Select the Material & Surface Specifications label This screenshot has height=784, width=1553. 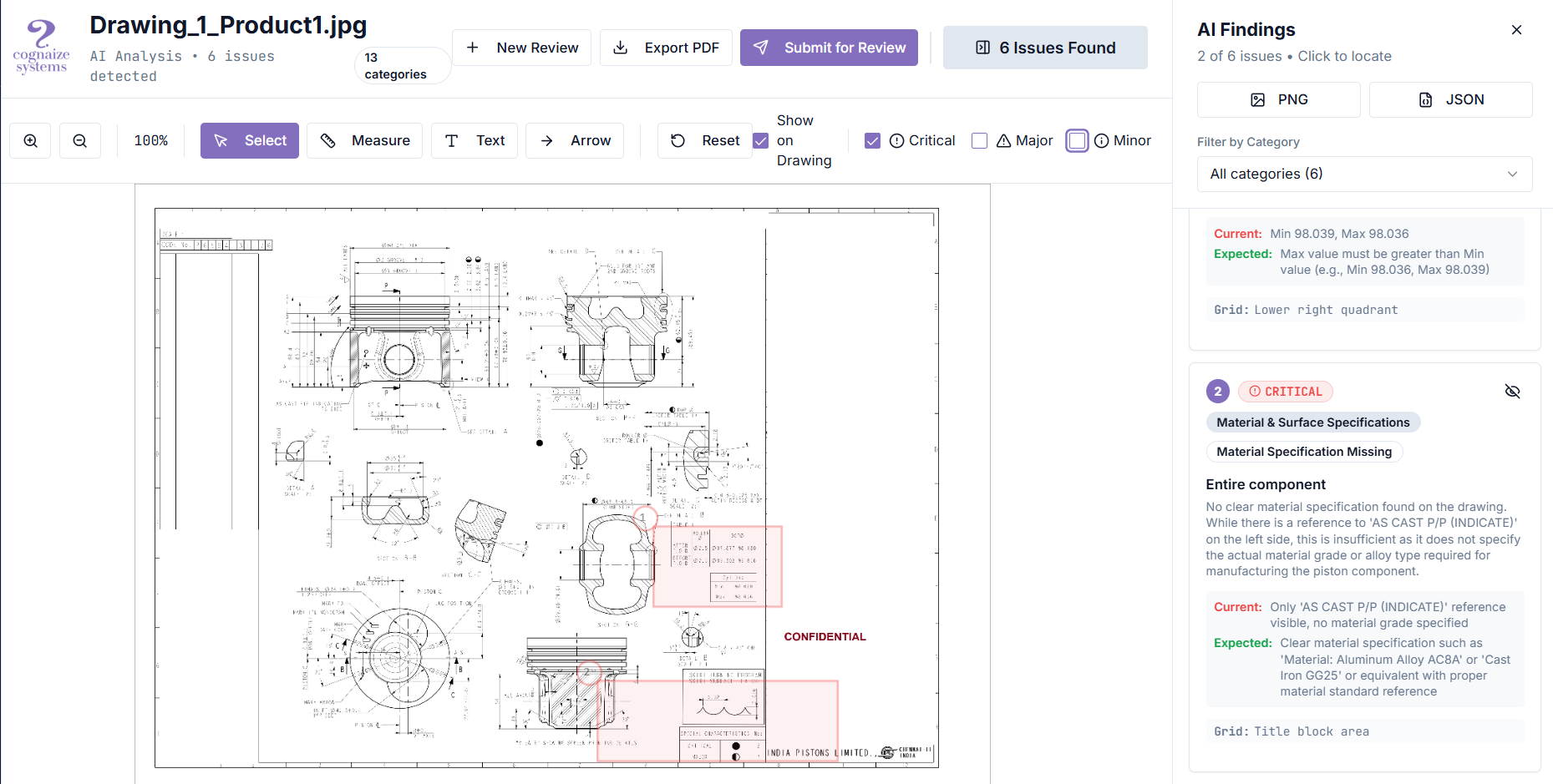click(1312, 422)
